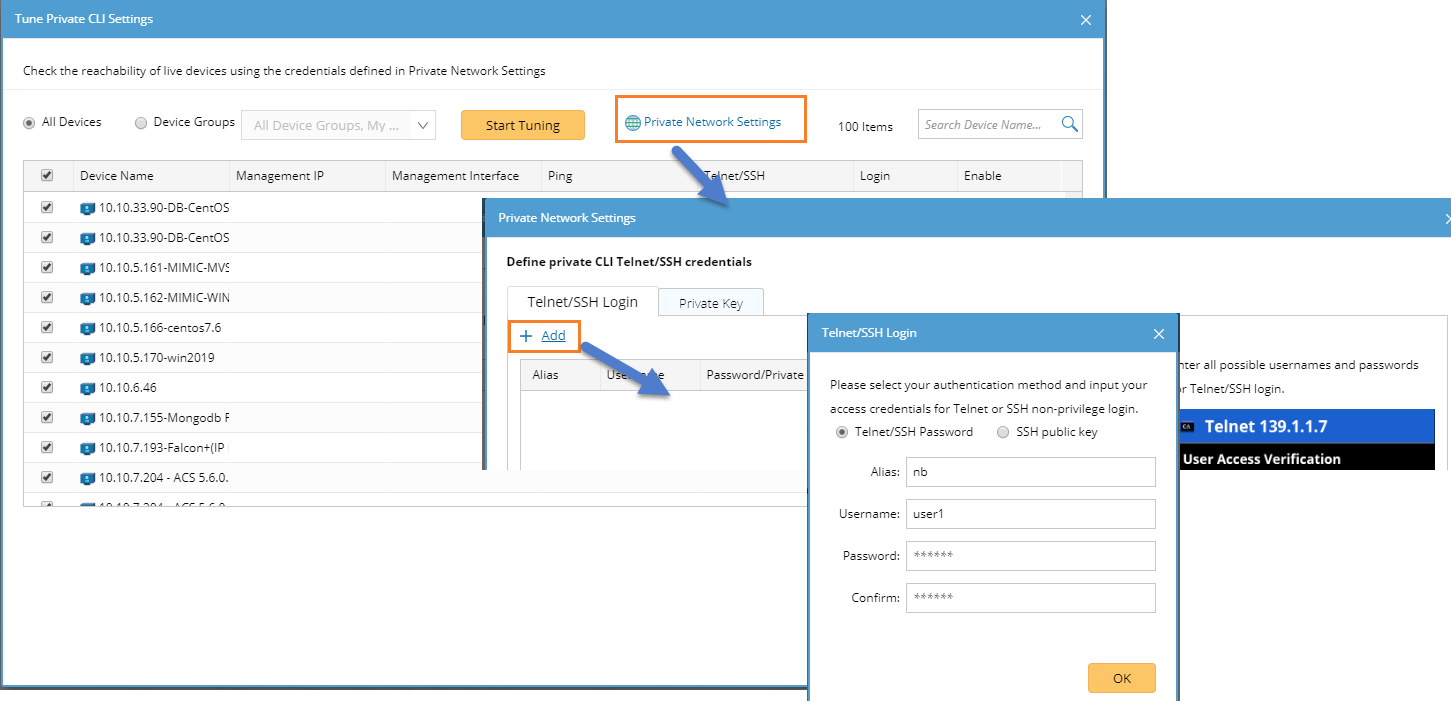The image size is (1451, 701).
Task: Close the Tune Private CLI Settings window
Action: pos(1086,19)
